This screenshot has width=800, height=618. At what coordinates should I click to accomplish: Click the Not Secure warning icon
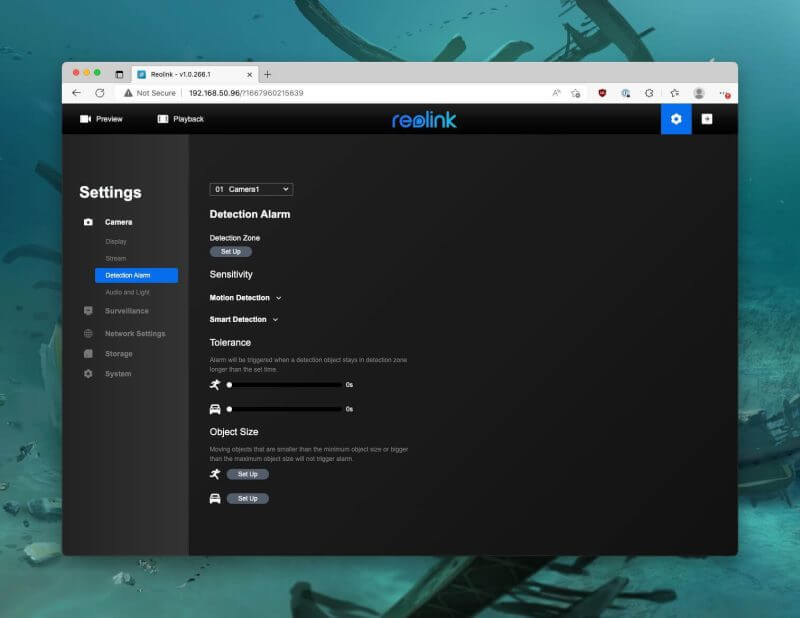click(x=128, y=93)
